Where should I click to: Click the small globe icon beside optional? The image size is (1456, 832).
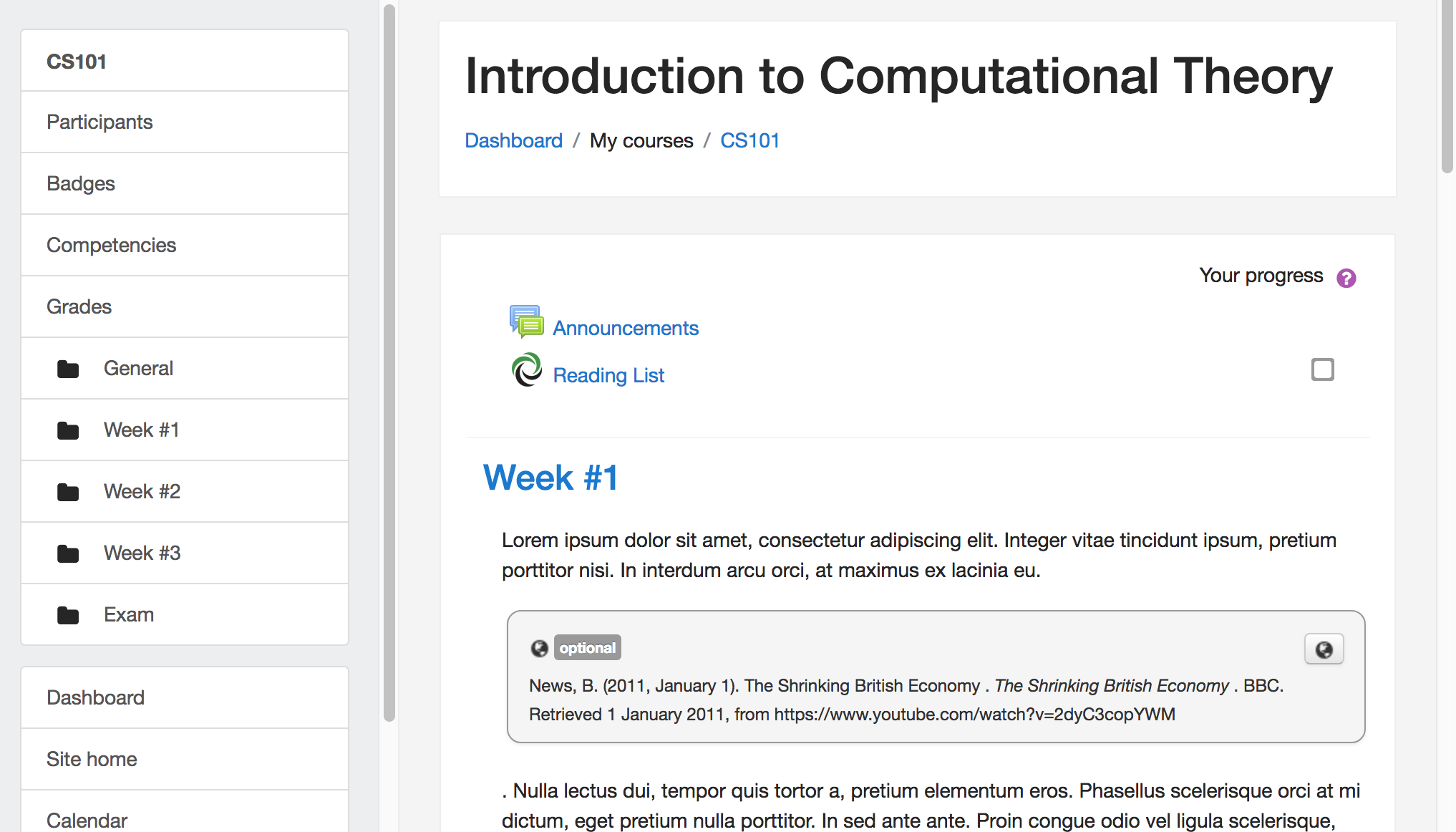pos(539,648)
